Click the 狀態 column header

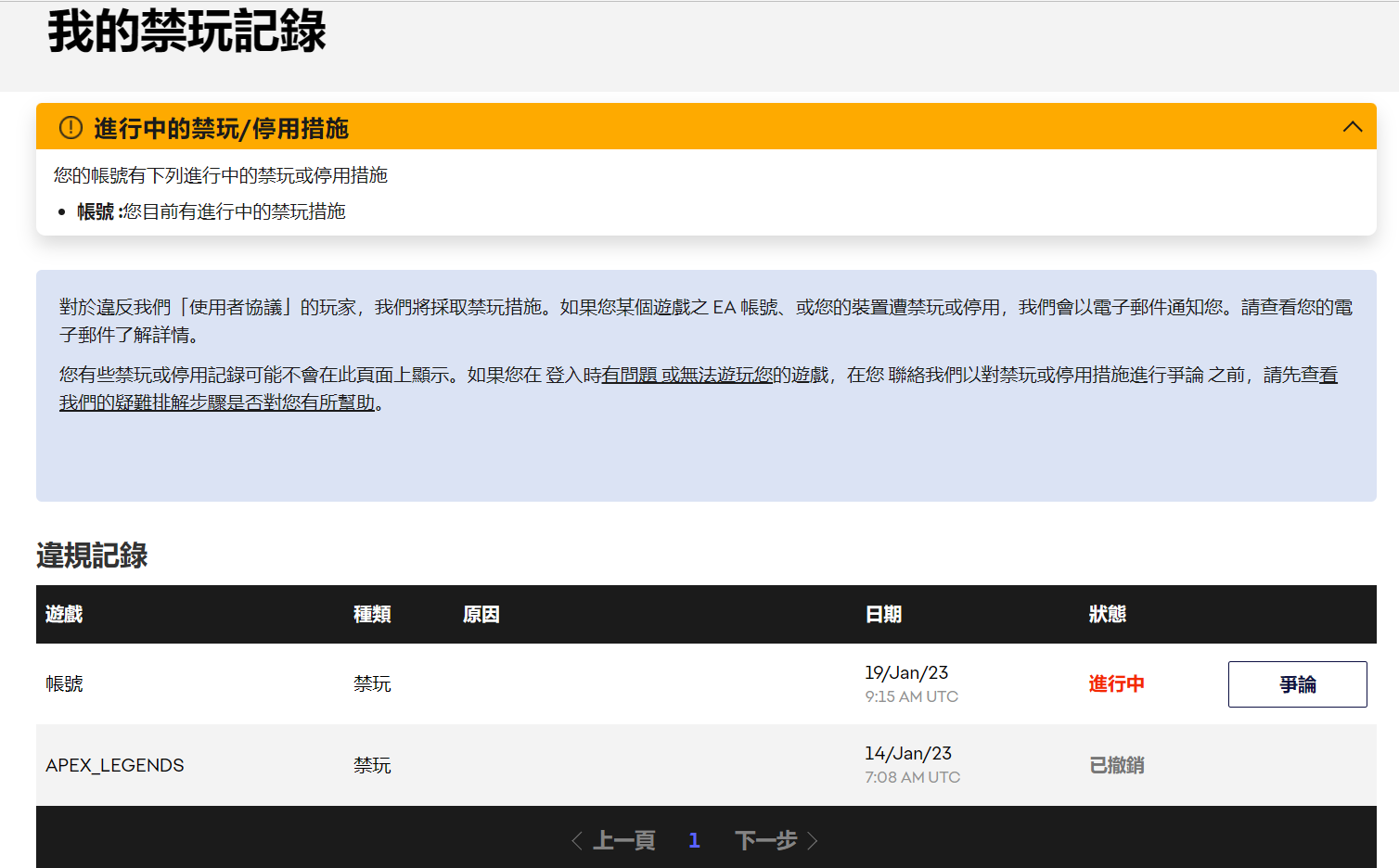pyautogui.click(x=1107, y=614)
